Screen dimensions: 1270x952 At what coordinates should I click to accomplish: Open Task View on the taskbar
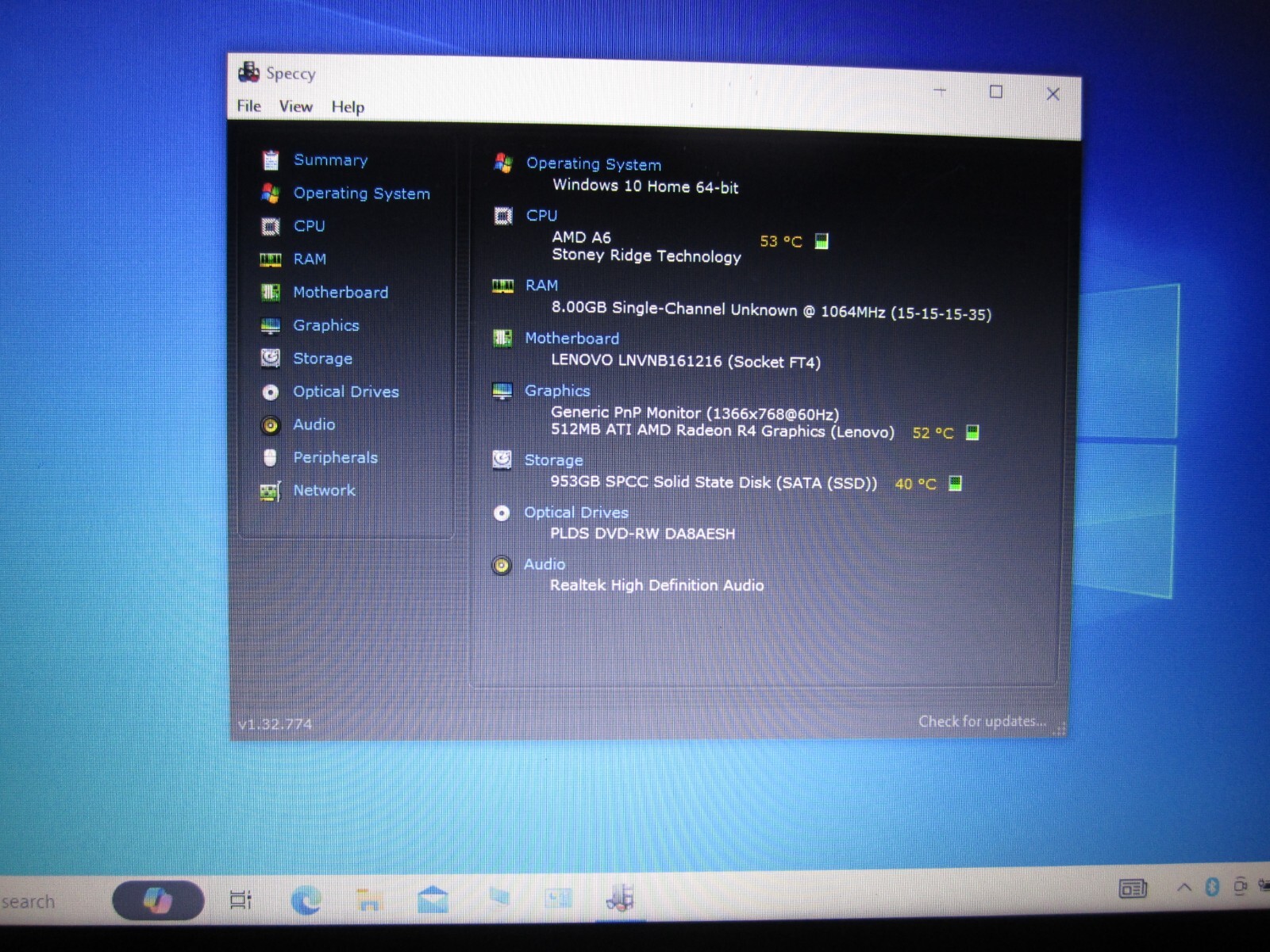(241, 900)
